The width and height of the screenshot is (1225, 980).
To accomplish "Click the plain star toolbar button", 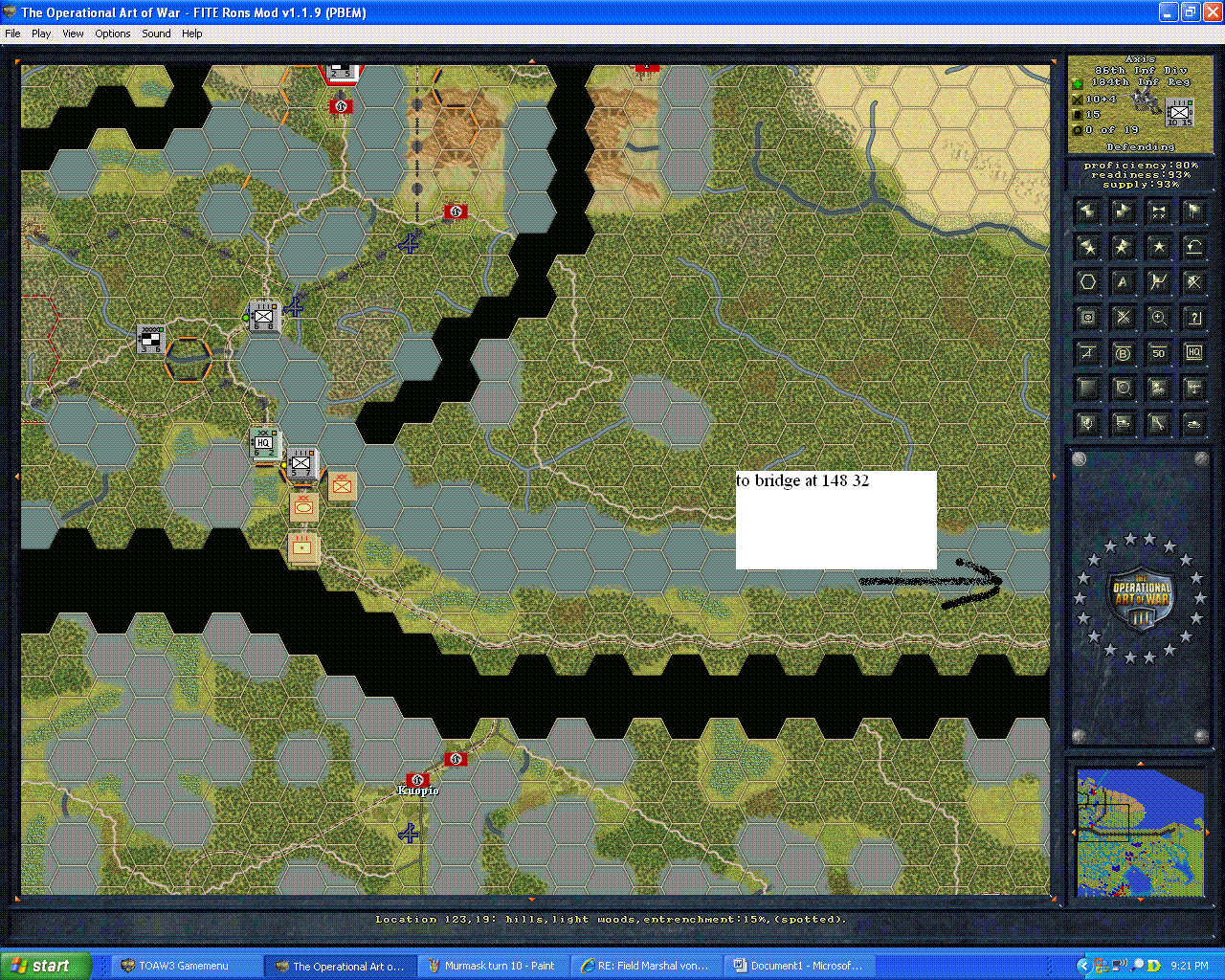I will click(x=1158, y=247).
